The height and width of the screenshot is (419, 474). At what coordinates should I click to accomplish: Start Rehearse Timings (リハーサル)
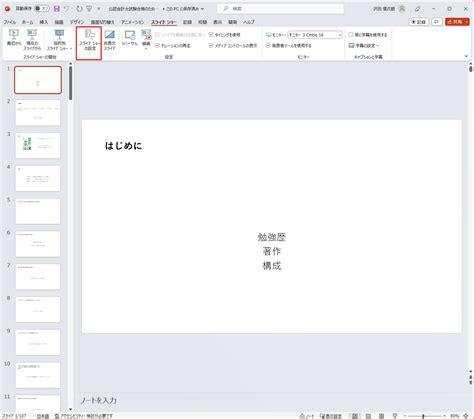(129, 38)
